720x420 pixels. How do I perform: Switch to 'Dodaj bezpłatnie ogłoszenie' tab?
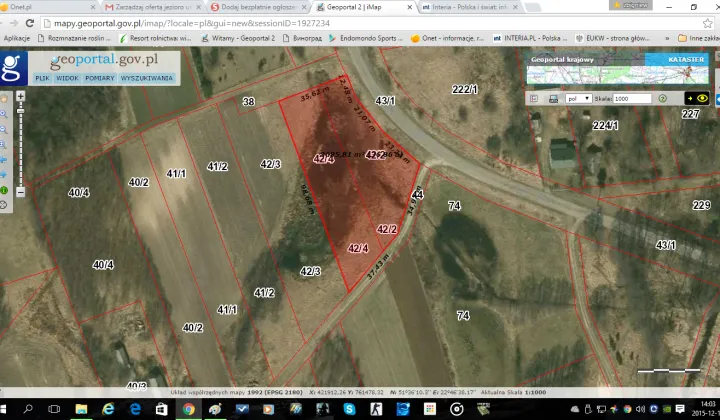coord(258,7)
